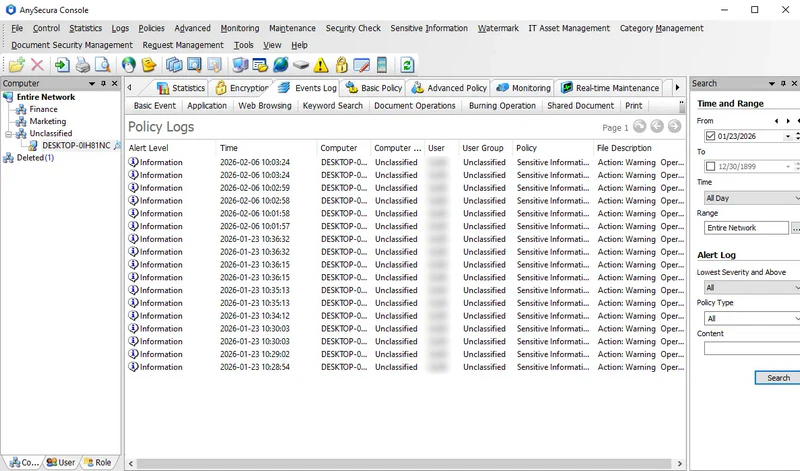
Task: Select log row at 2026-02-06 10:02:59
Action: (405, 188)
